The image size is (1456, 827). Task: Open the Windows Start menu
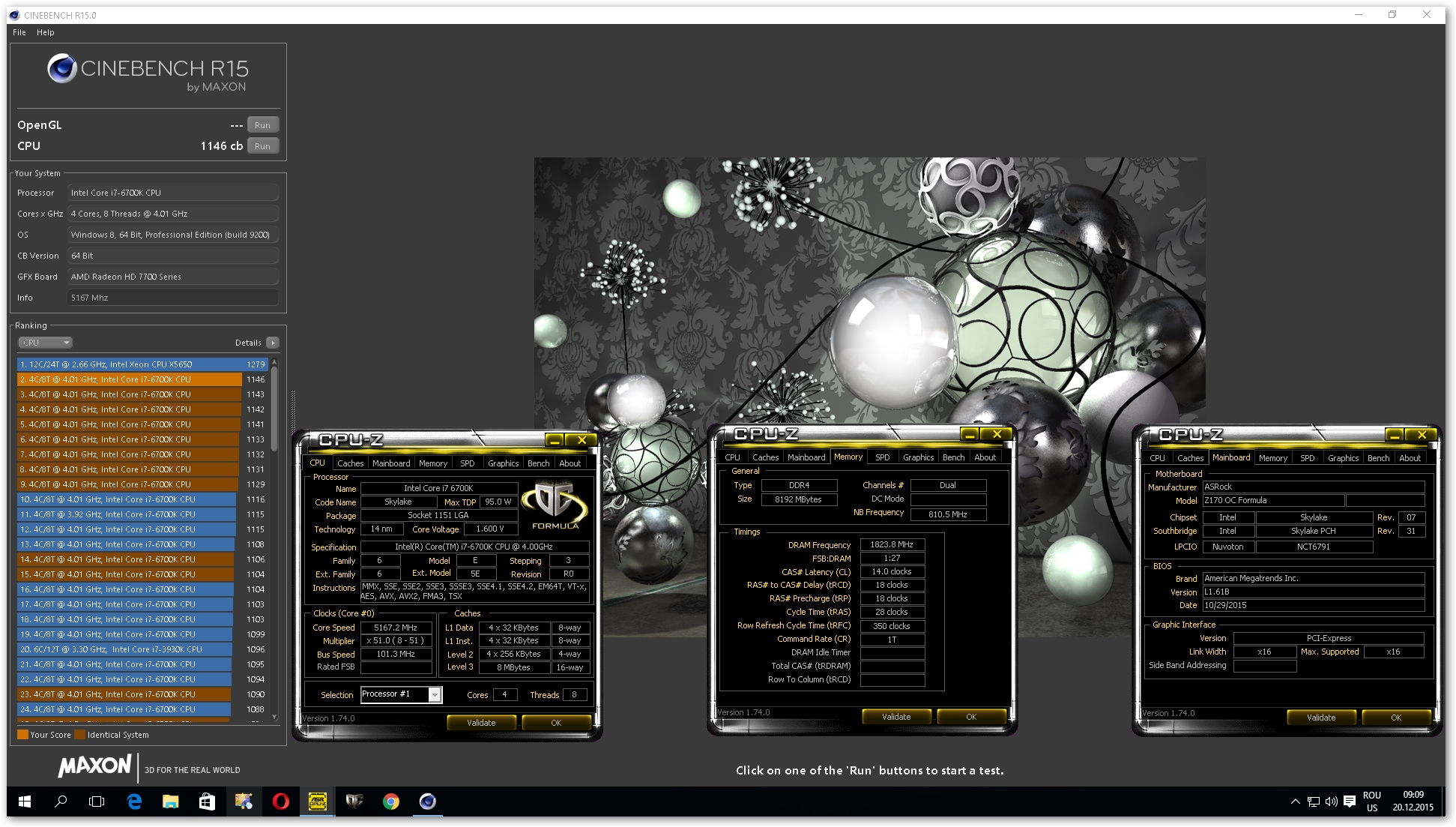pos(24,802)
